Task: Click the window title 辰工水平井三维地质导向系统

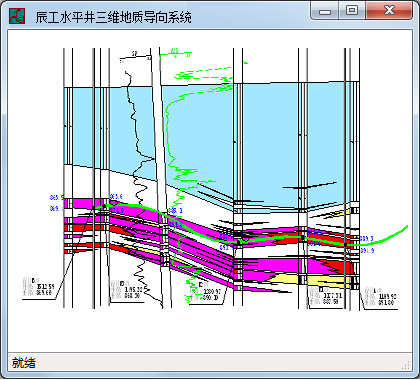Action: [113, 17]
